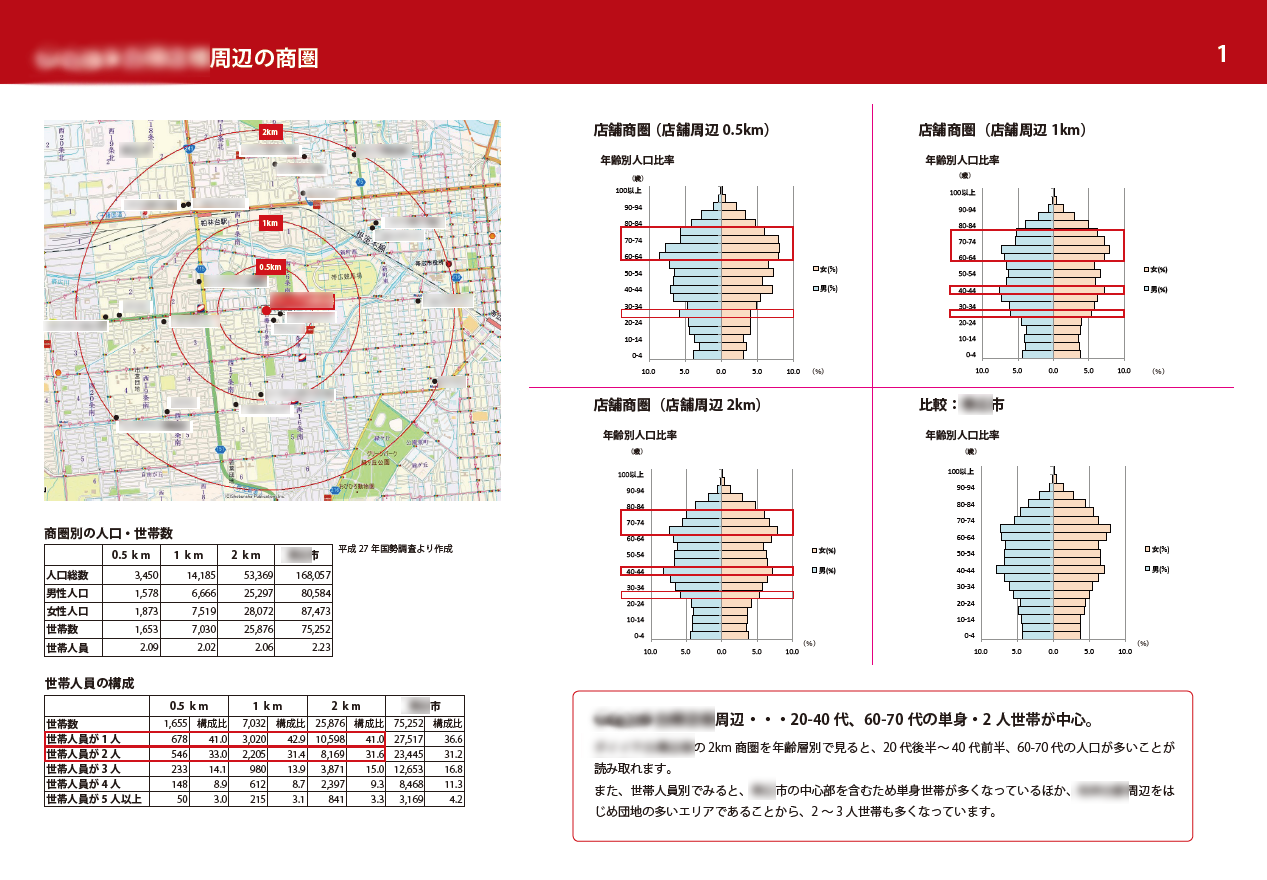This screenshot has width=1267, height=880.
Task: Click 女(%) legend swatch in 0.5km chart
Action: (x=816, y=269)
